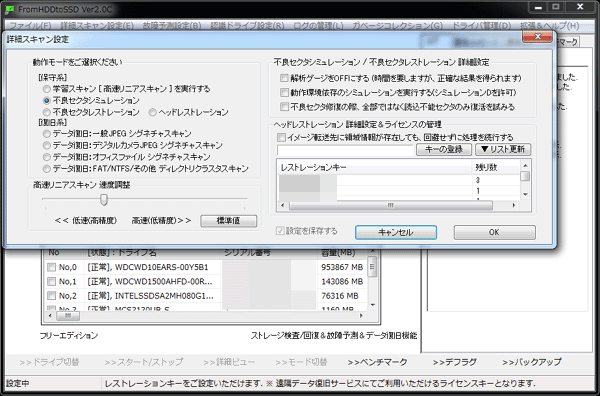Click the ▼リスト更新 button

point(503,149)
